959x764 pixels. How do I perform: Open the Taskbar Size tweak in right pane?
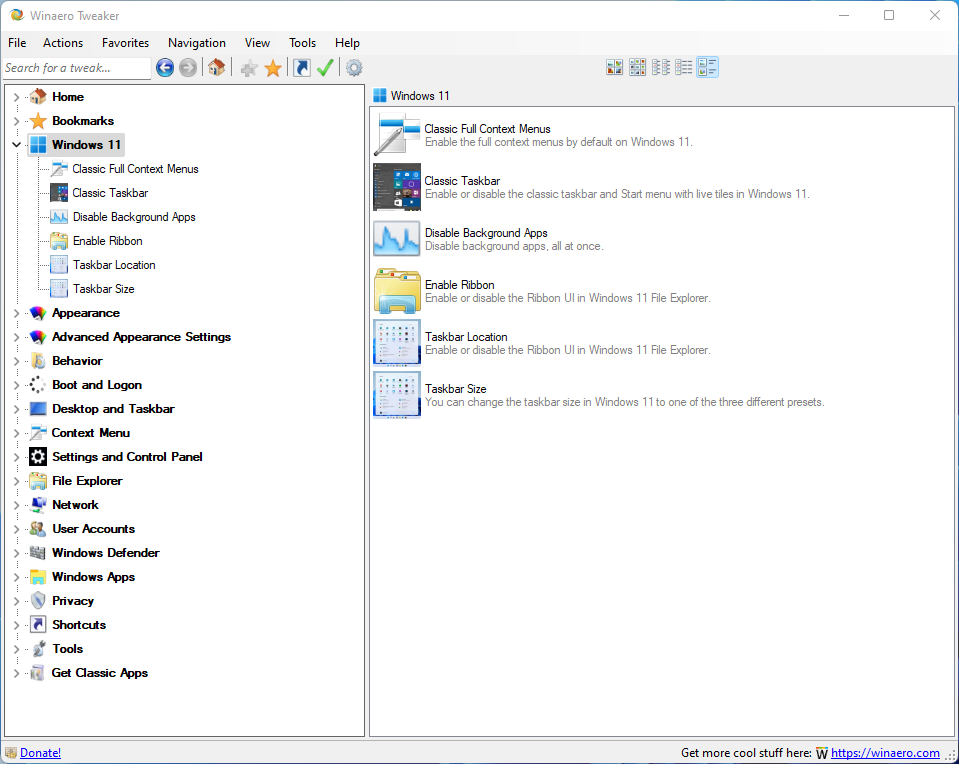click(456, 388)
